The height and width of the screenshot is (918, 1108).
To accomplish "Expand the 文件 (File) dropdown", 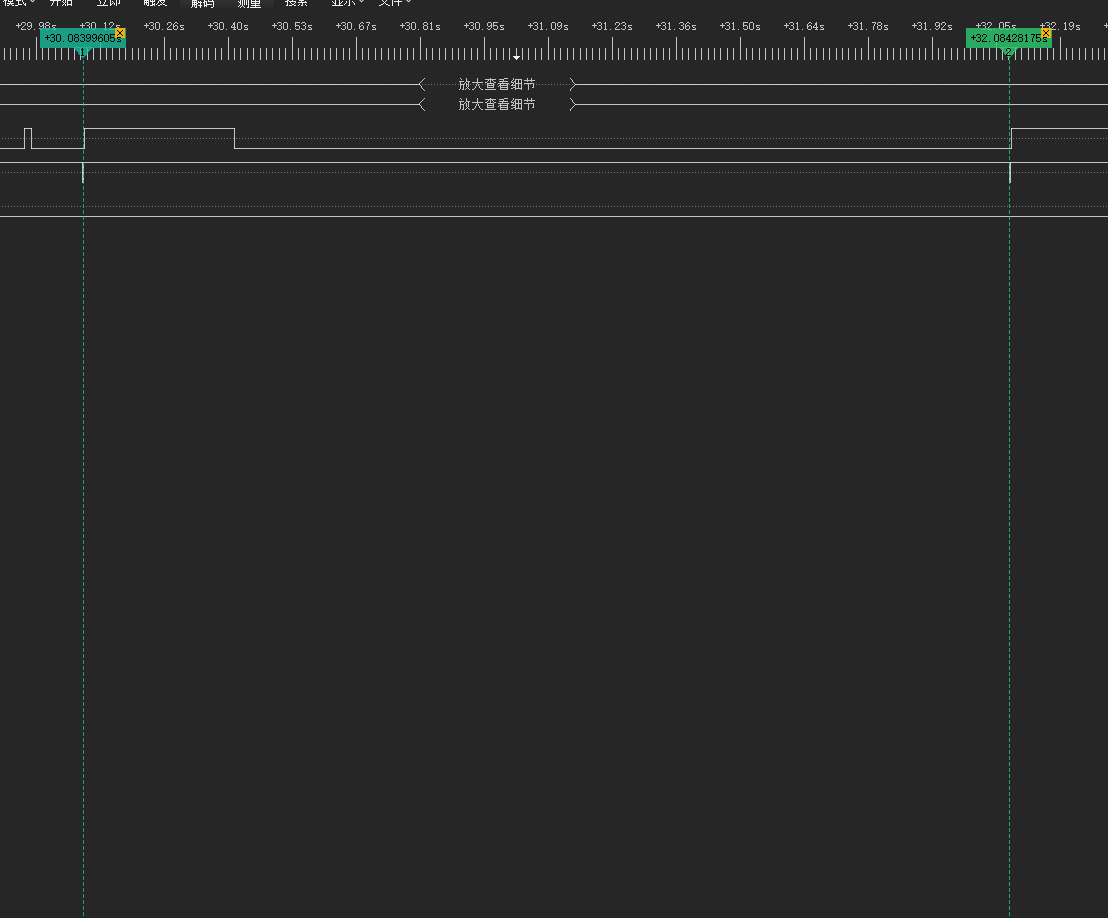I will tap(394, 3).
